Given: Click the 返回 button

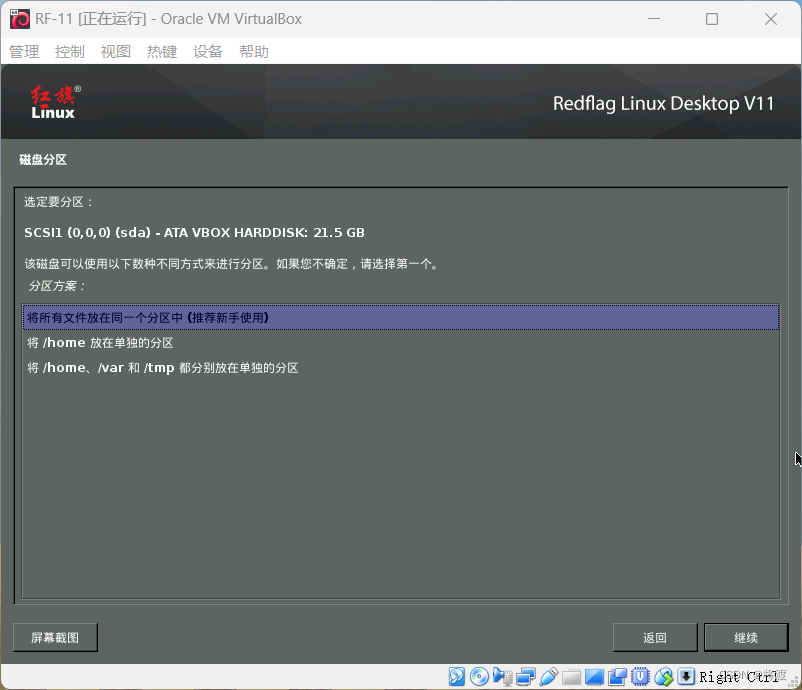Looking at the screenshot, I should tap(655, 637).
